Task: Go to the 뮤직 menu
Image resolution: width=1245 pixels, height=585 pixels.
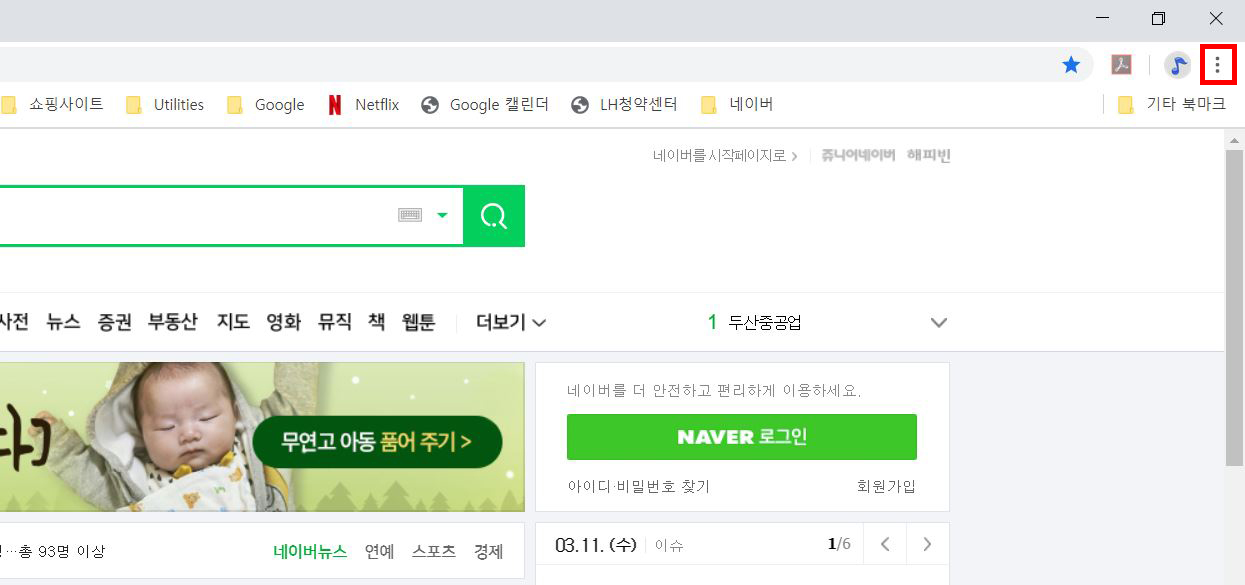Action: (x=335, y=322)
